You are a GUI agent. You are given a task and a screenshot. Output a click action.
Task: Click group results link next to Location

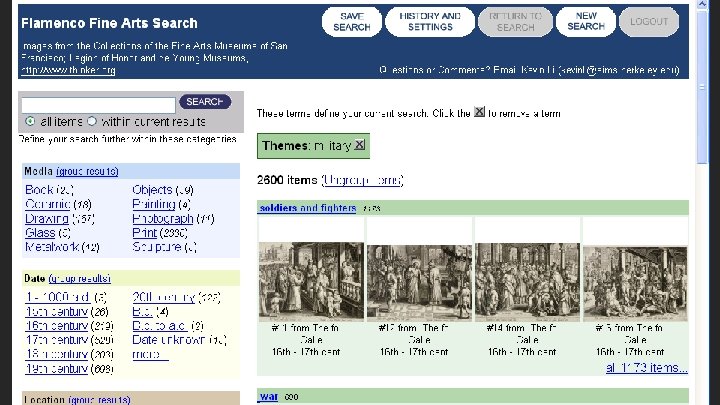[x=100, y=400]
